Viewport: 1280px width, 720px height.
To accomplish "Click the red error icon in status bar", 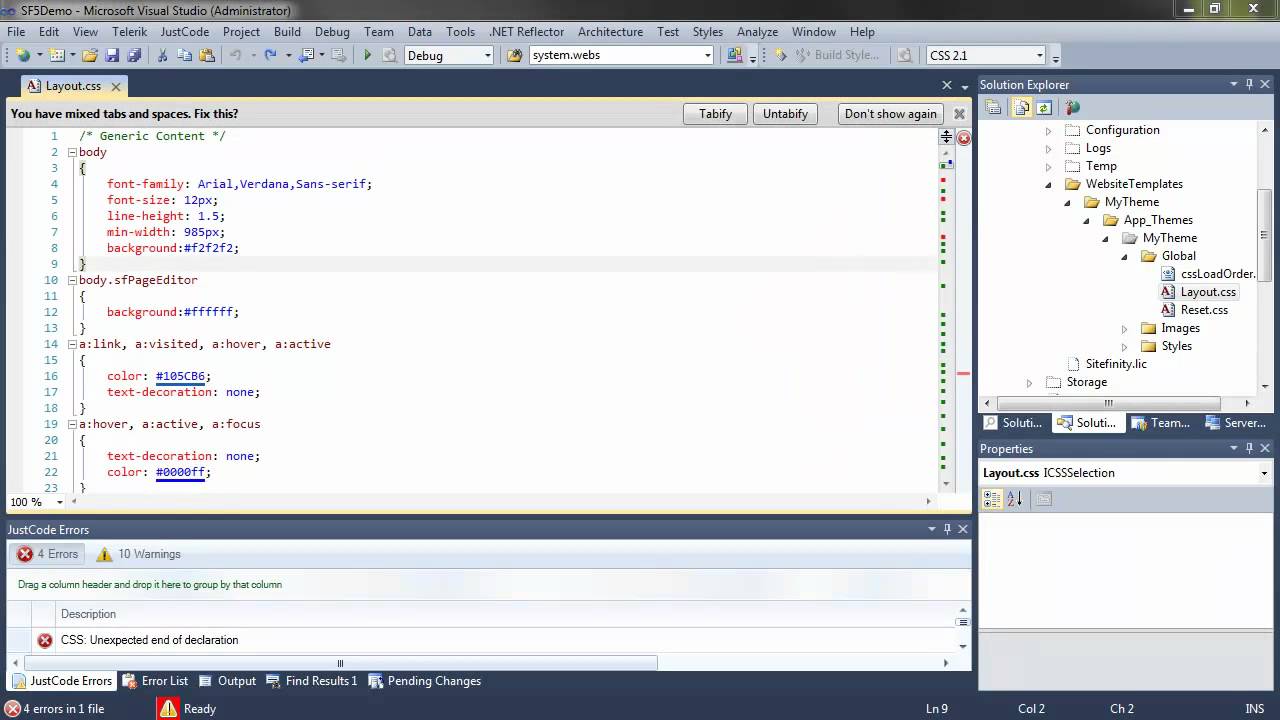I will pos(13,709).
